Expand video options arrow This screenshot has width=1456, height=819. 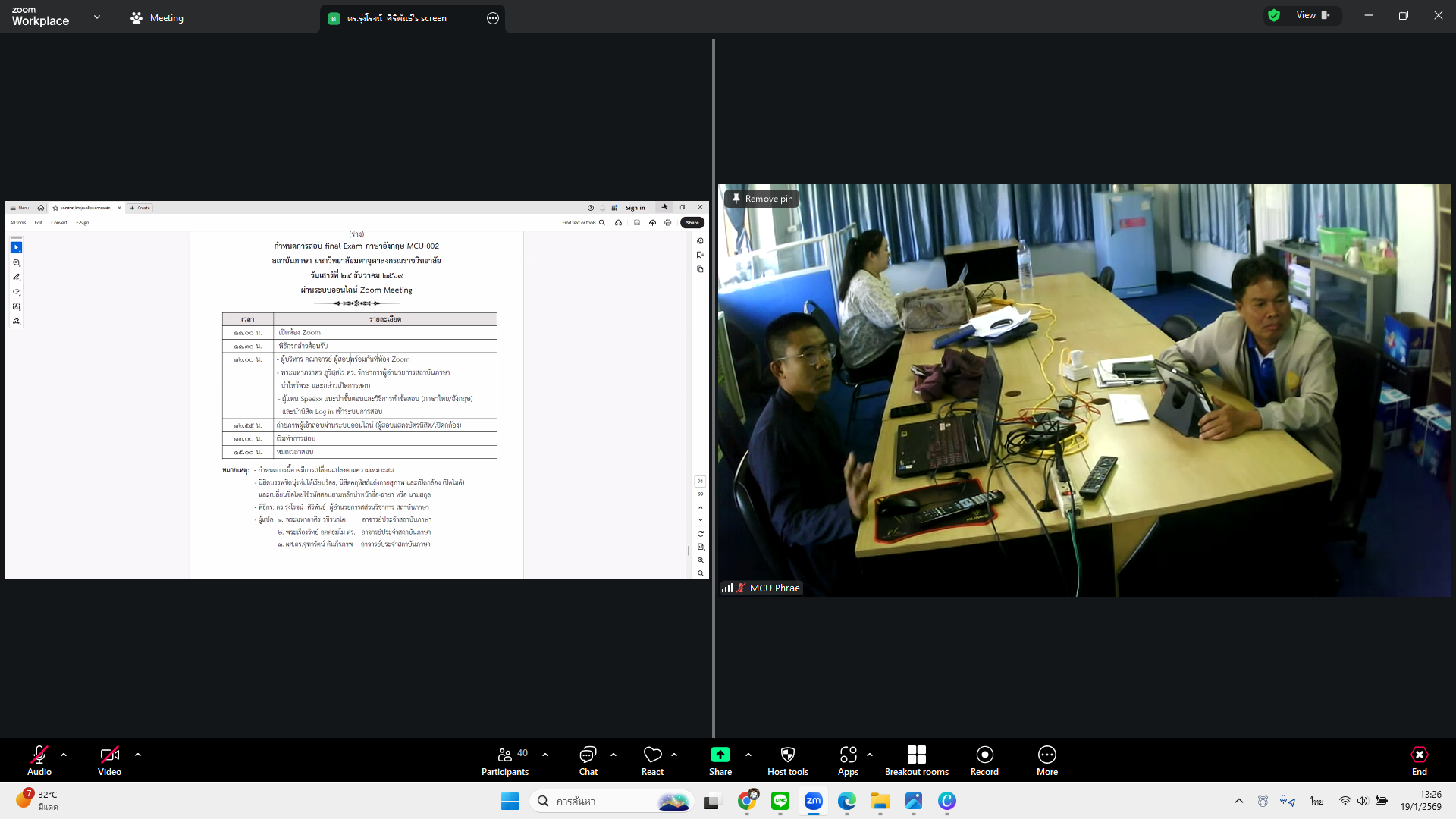tap(138, 755)
